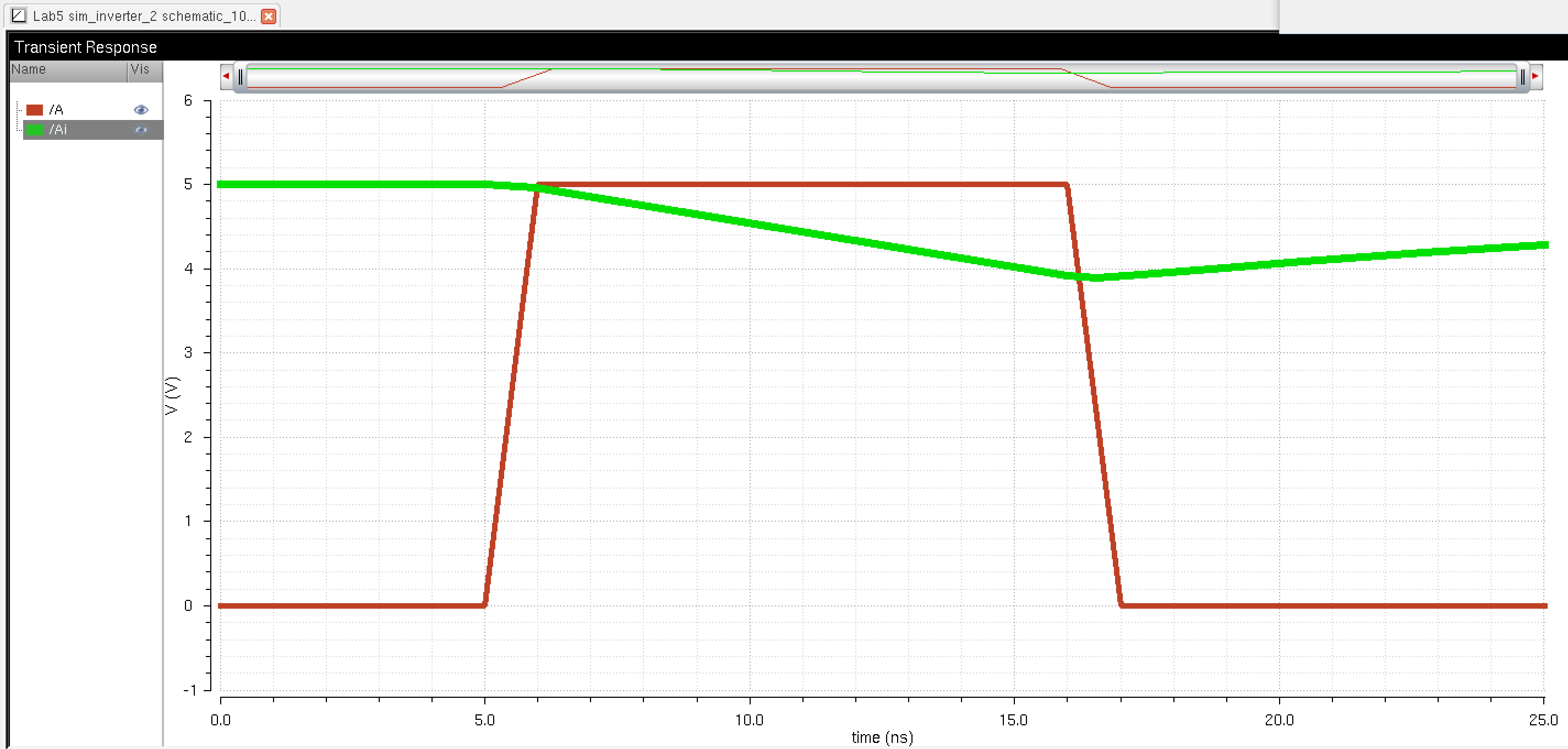Click the time (ns) x-axis label
This screenshot has height=749, width=1568.
882,737
